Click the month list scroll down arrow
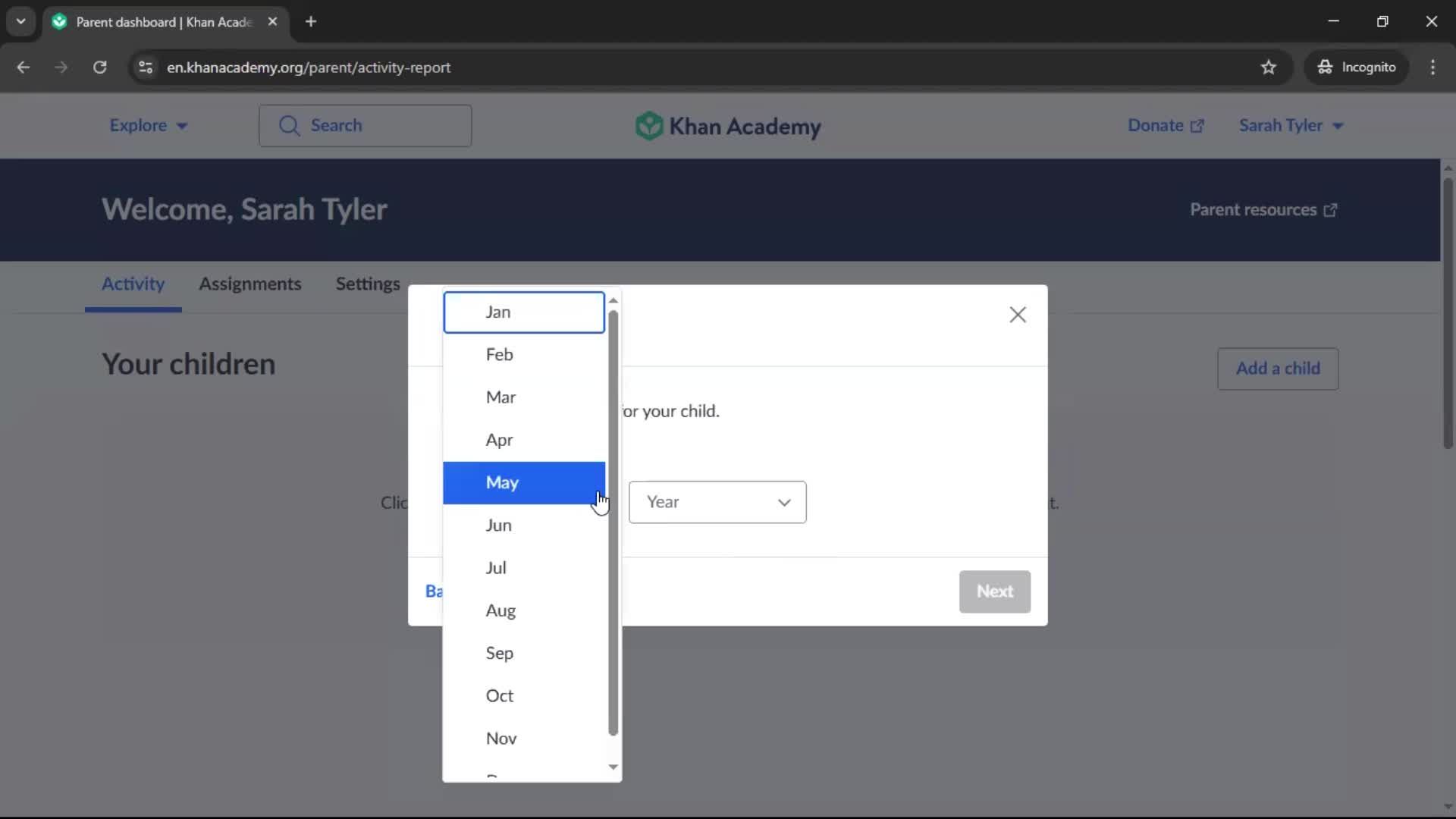The image size is (1456, 819). click(x=613, y=767)
